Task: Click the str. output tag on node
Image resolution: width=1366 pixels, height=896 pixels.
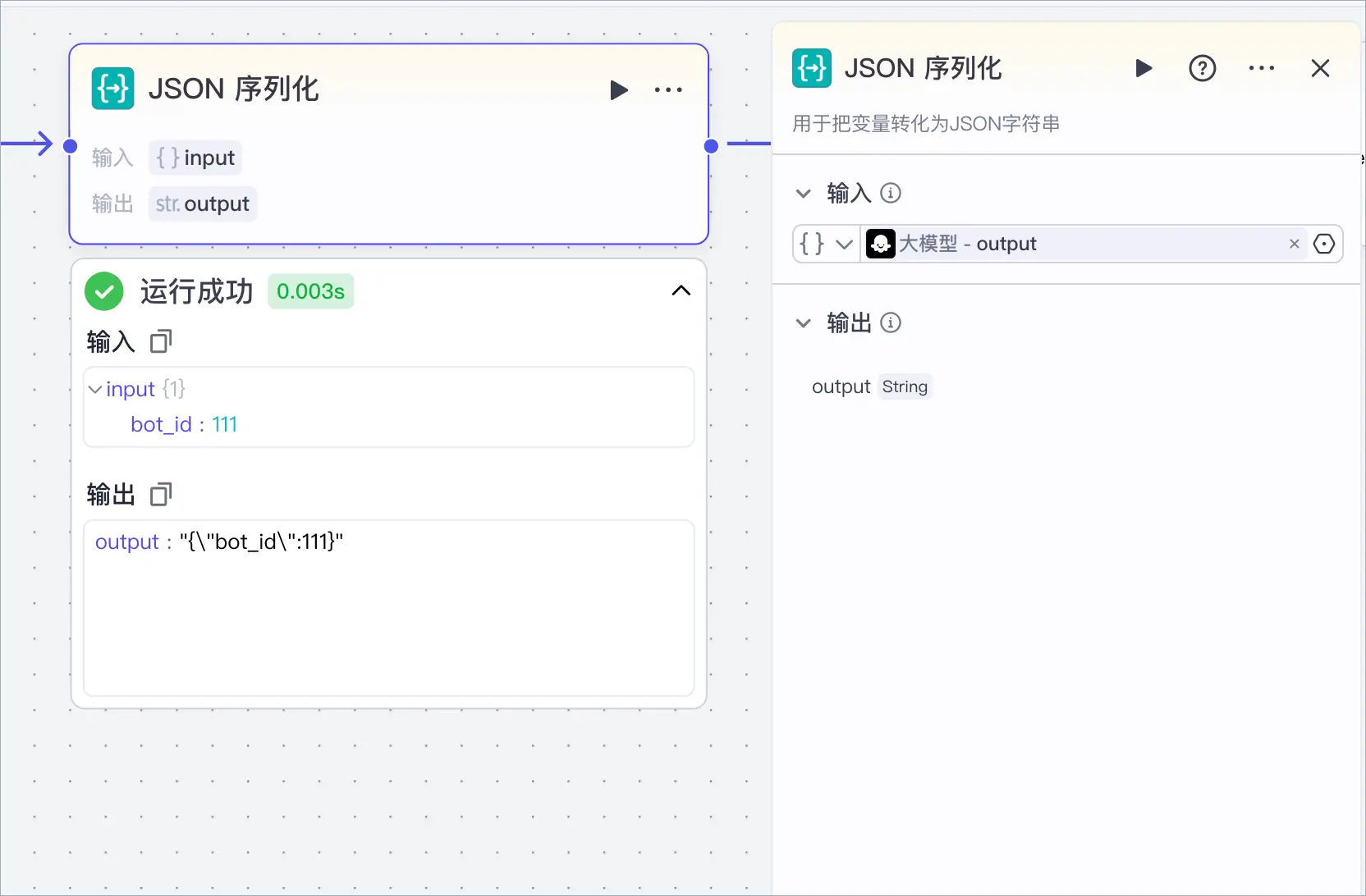Action: 203,203
